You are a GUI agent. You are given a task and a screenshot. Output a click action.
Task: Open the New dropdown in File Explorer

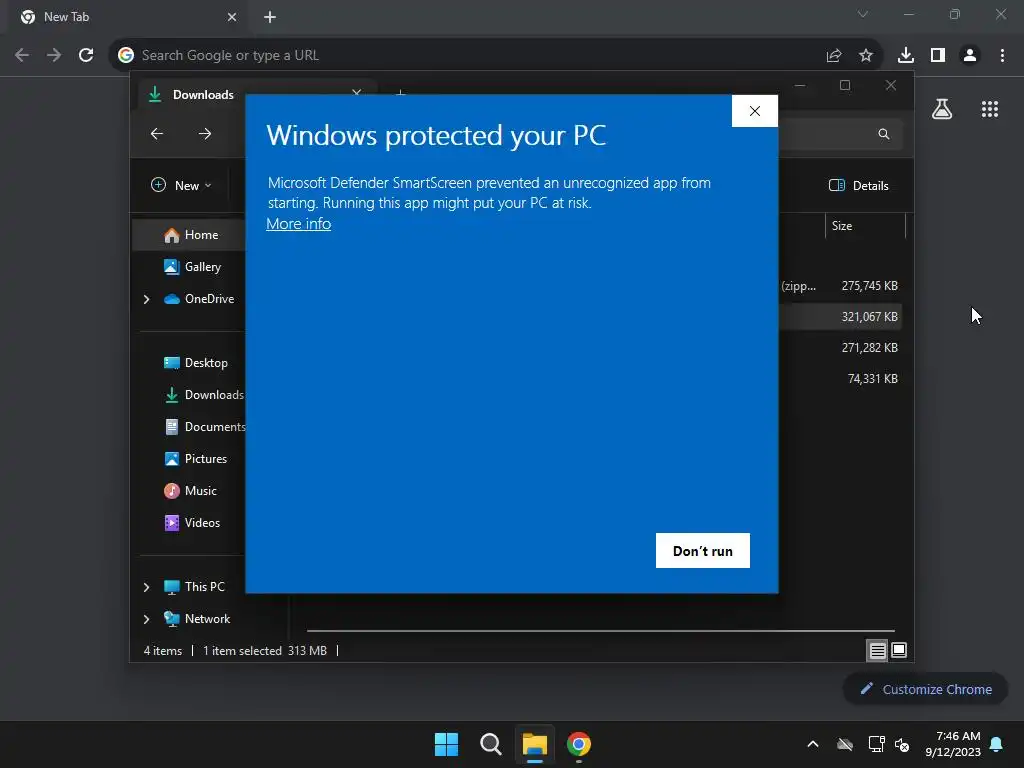point(182,185)
